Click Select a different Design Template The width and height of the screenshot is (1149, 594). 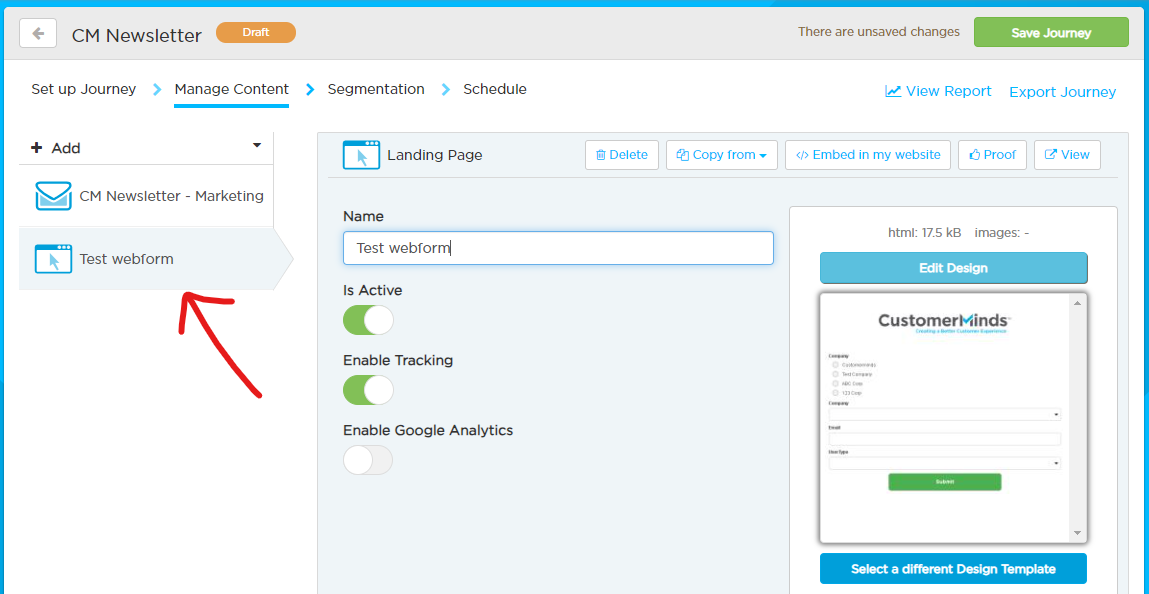pos(953,569)
